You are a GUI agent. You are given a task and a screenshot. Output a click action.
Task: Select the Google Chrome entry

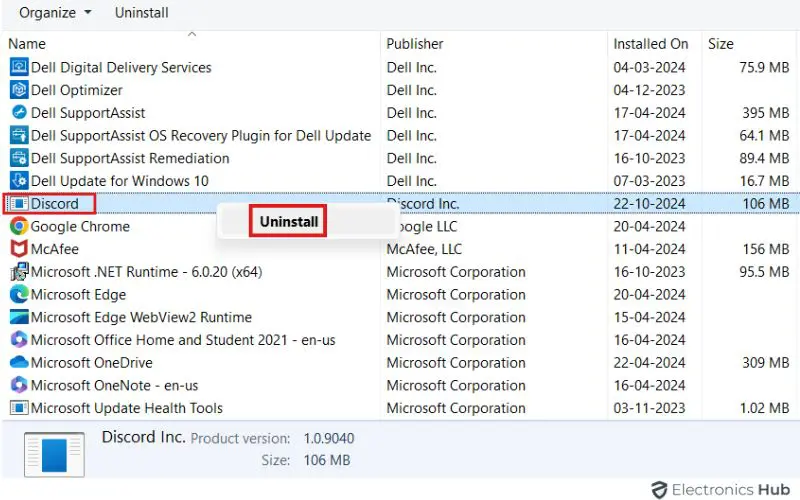click(80, 226)
